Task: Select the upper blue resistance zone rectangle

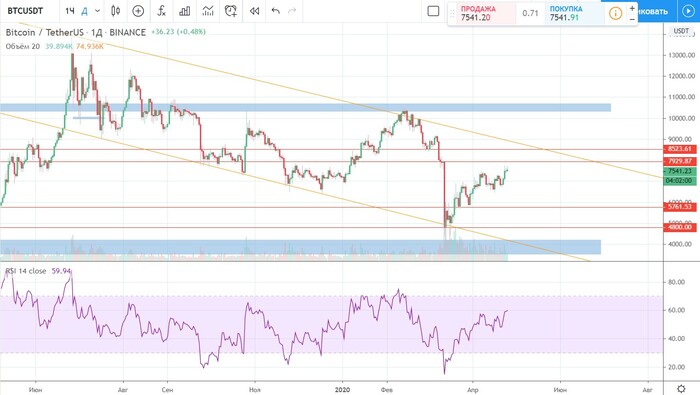Action: tap(305, 108)
